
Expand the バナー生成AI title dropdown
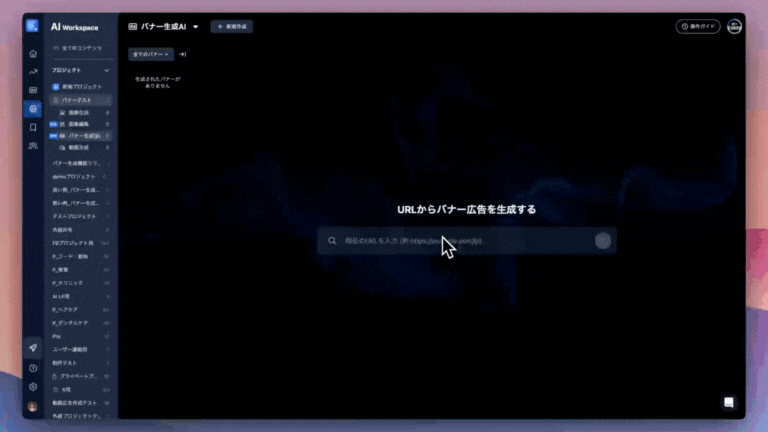196,27
